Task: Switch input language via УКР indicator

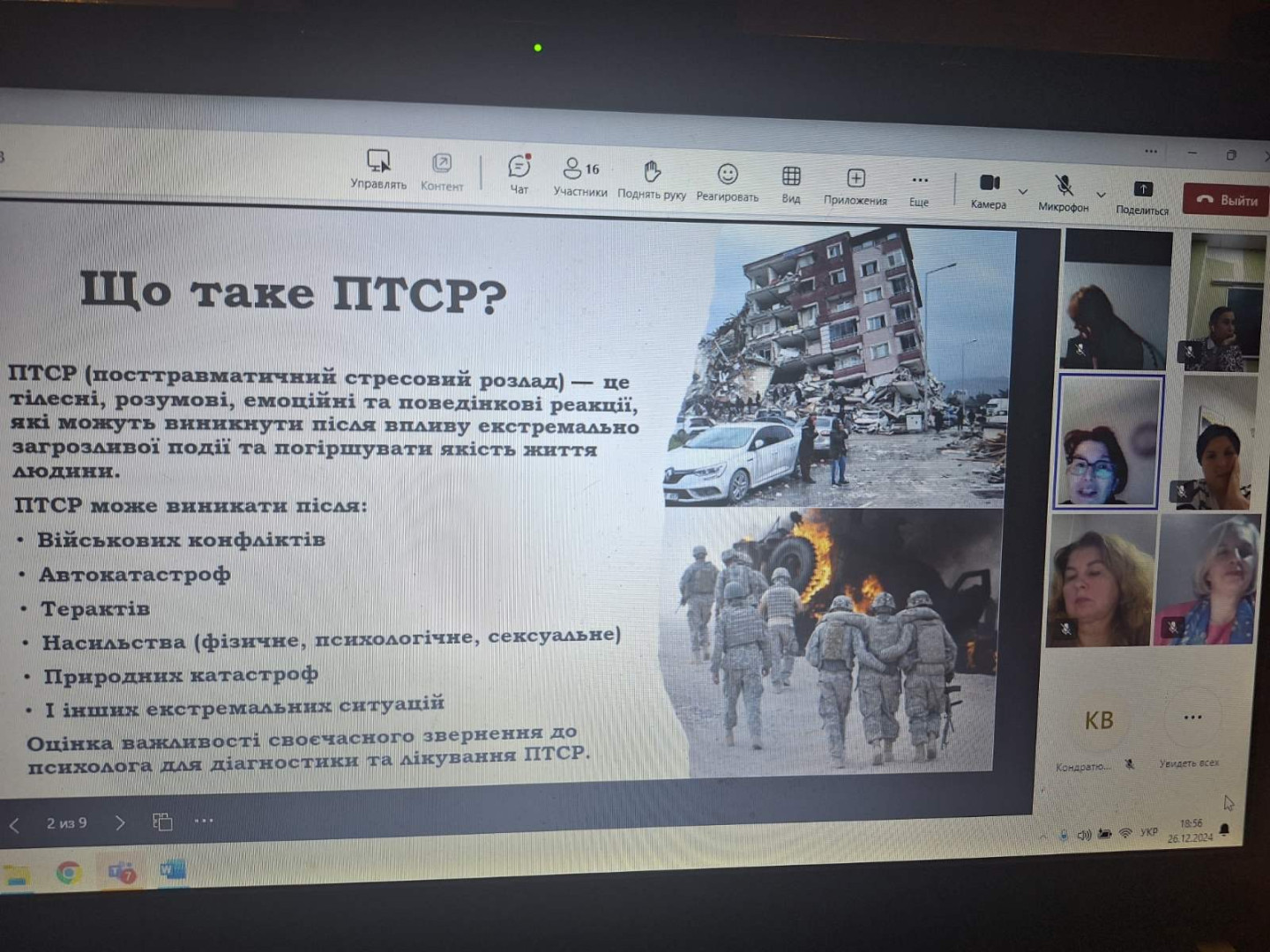Action: (1148, 832)
